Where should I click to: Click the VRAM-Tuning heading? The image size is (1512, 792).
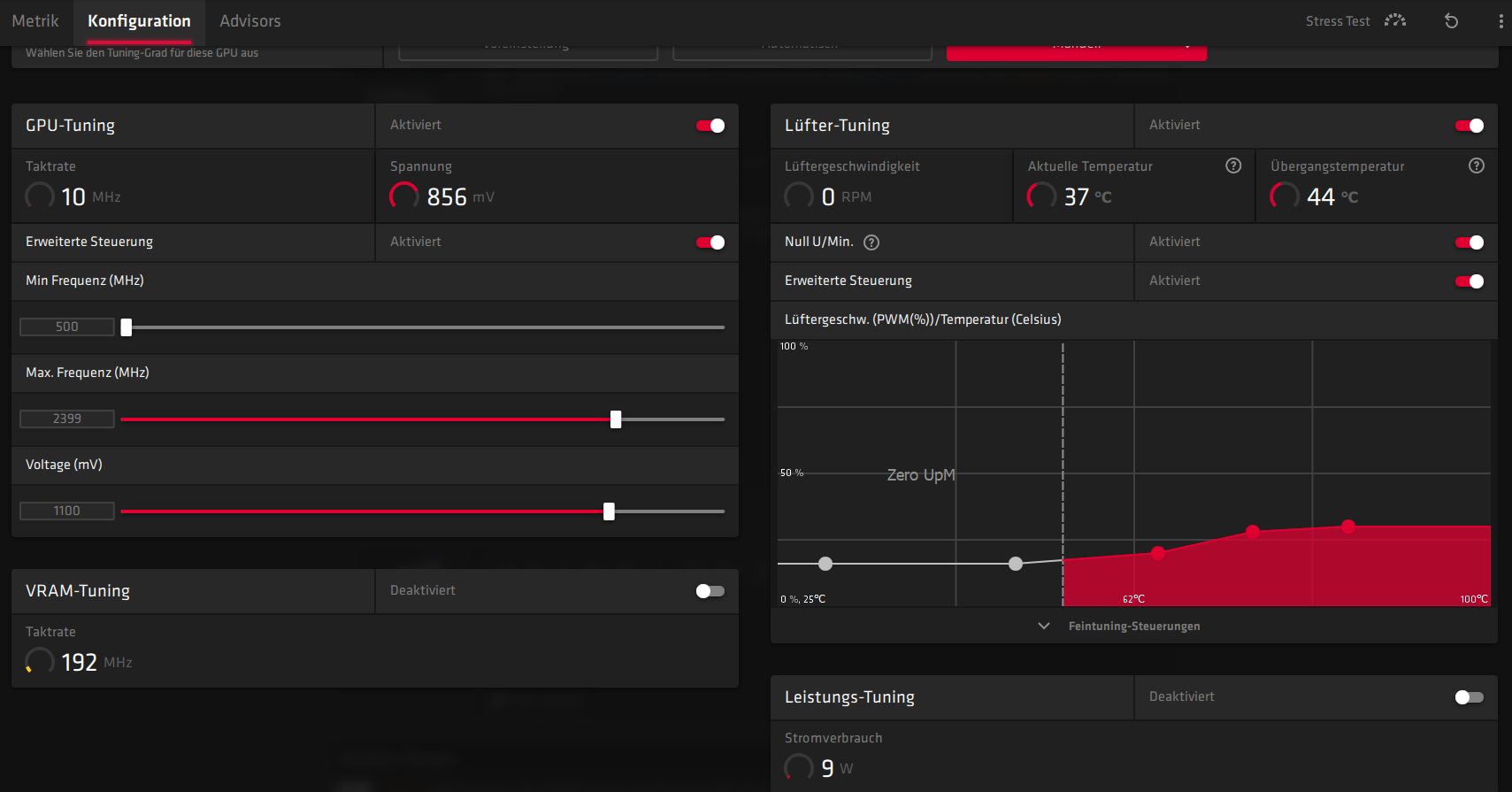[x=78, y=591]
